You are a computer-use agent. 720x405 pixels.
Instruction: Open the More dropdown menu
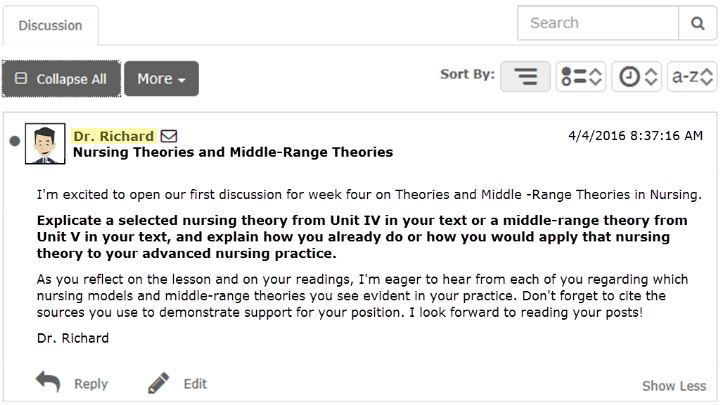(x=161, y=79)
